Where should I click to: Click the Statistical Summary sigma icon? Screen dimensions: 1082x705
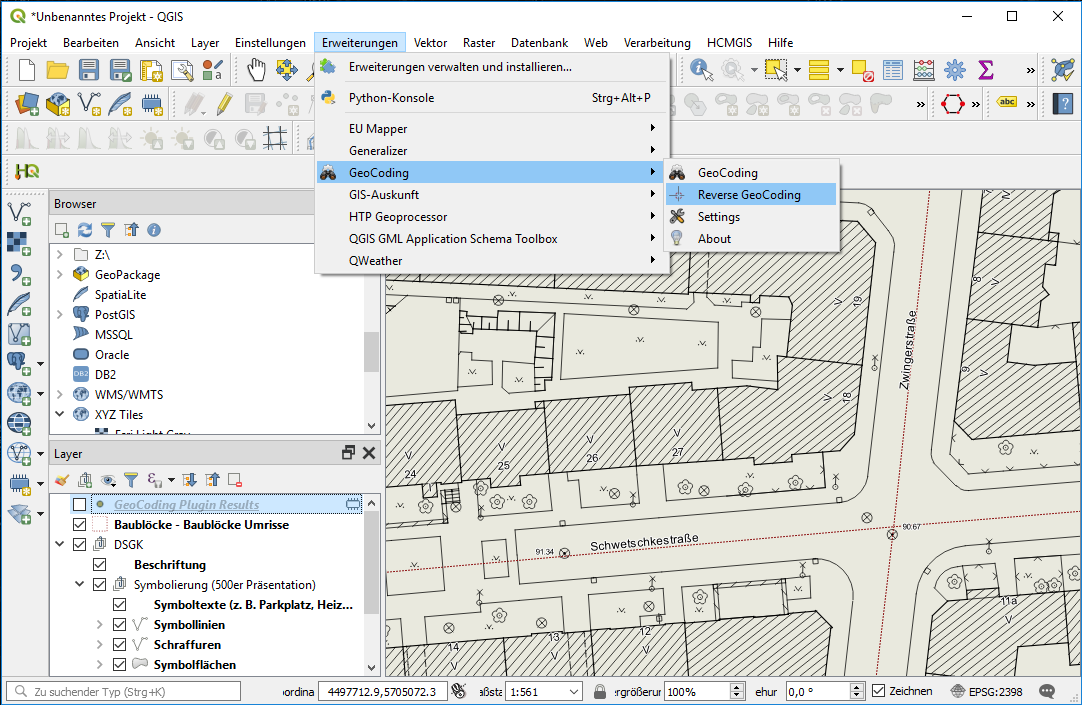[x=985, y=70]
